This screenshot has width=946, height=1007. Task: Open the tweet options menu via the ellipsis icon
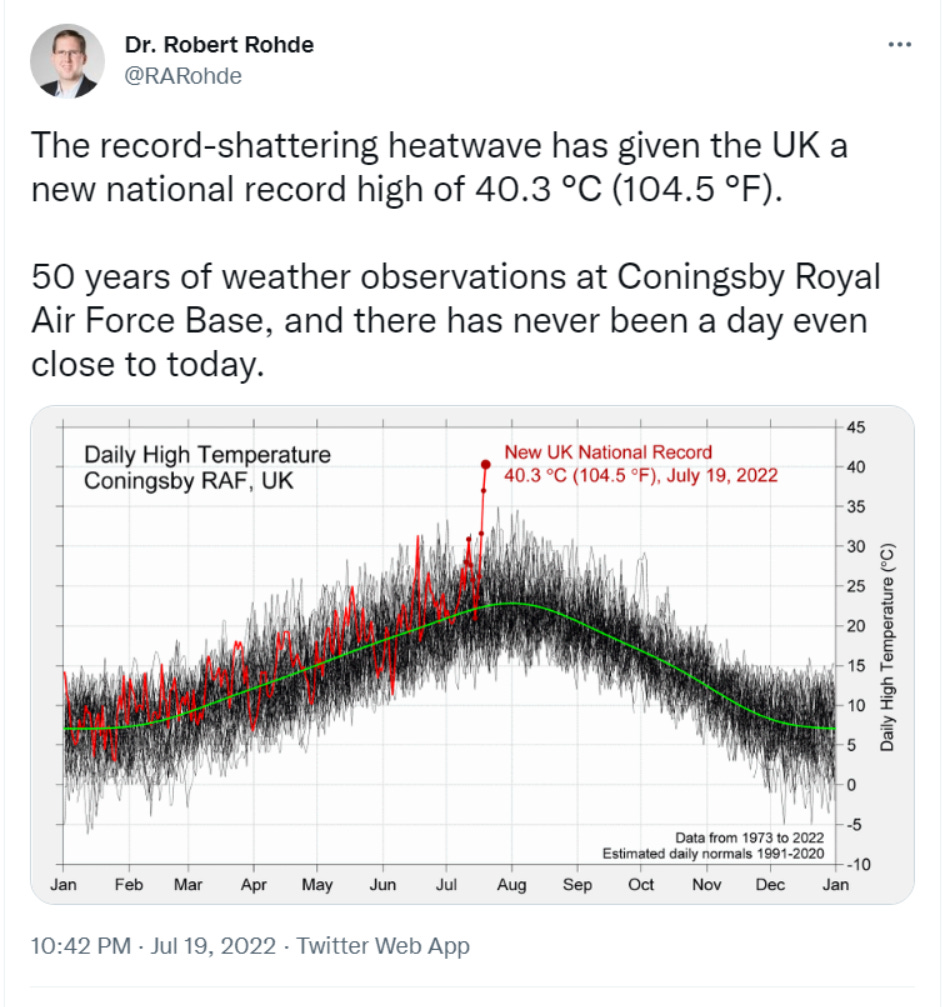coord(899,43)
